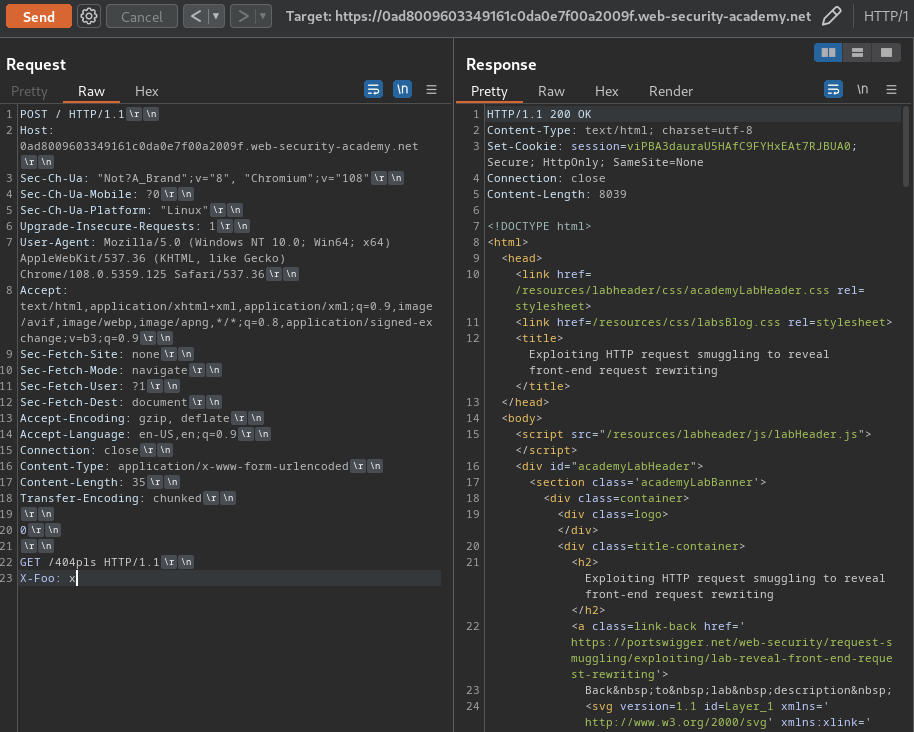The width and height of the screenshot is (914, 732).
Task: Switch Request panel to Hex tab
Action: pos(146,91)
